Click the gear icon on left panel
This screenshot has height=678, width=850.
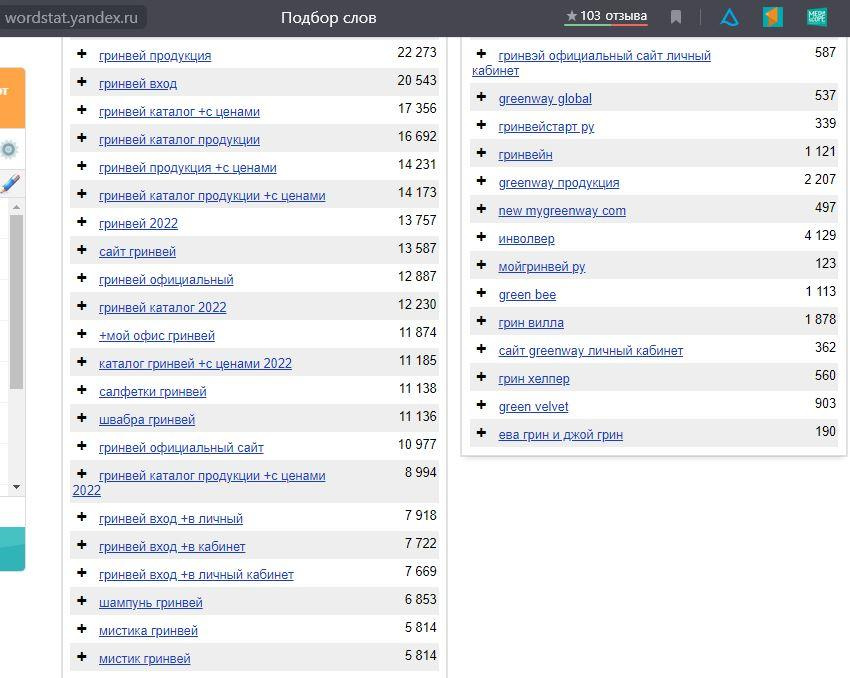tap(9, 150)
